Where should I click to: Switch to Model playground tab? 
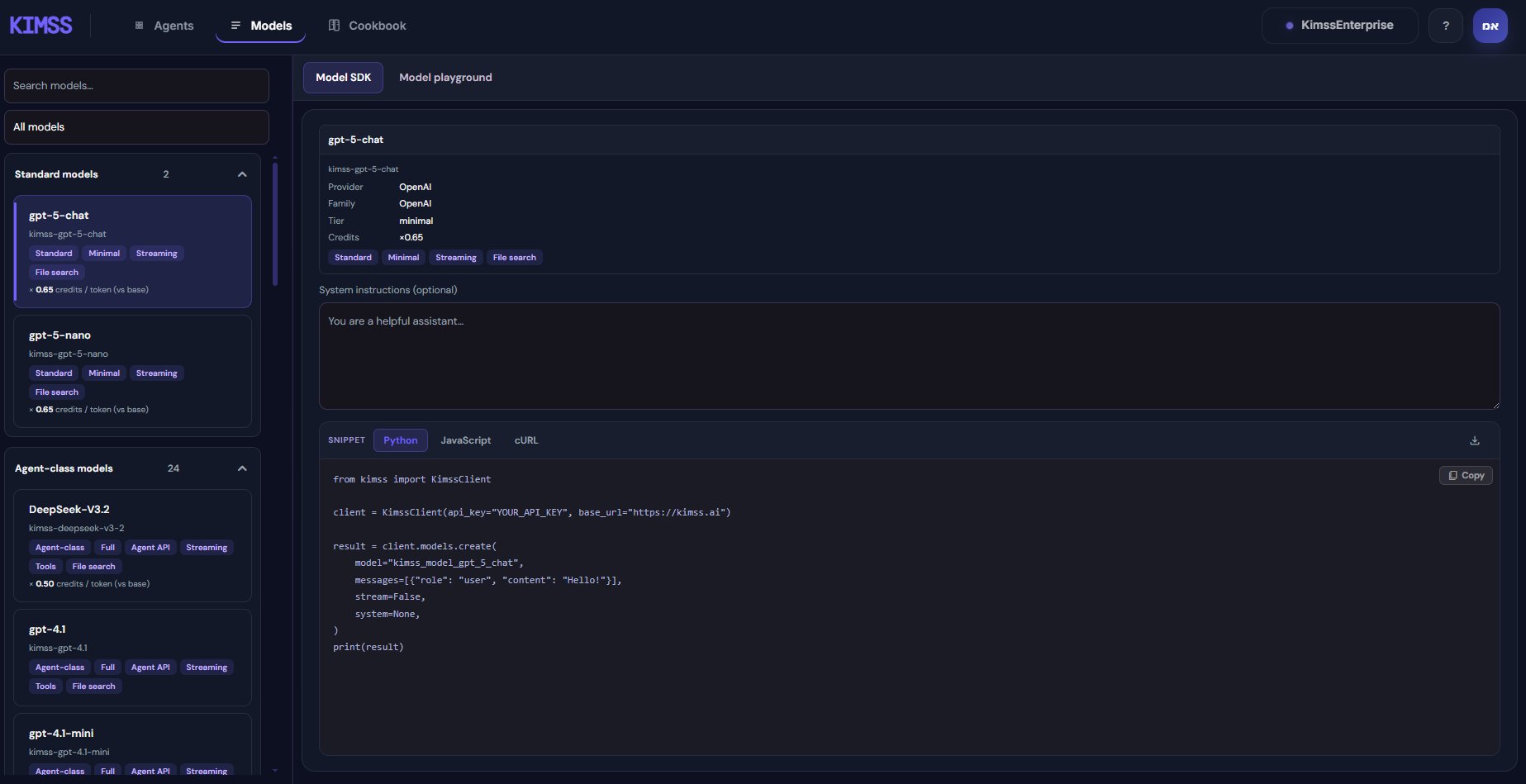pyautogui.click(x=445, y=78)
